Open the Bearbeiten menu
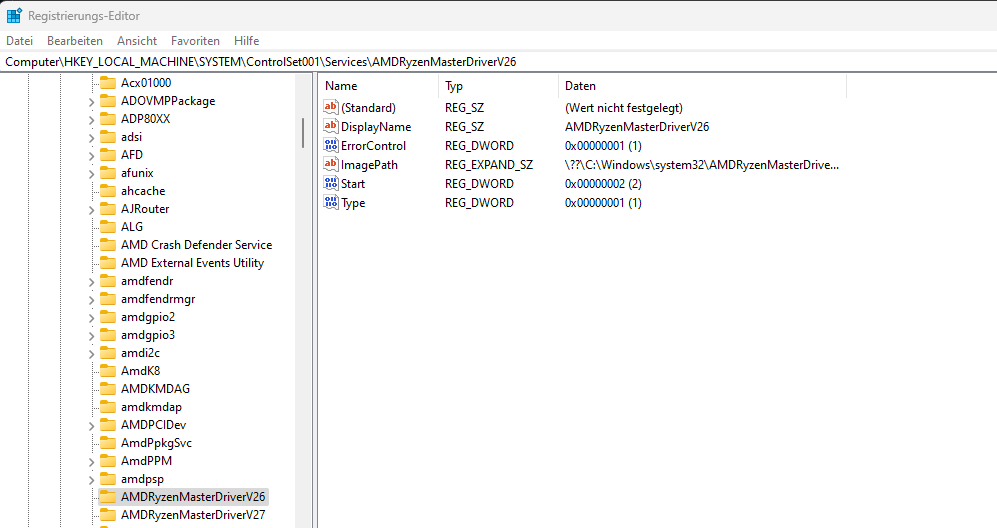This screenshot has height=528, width=997. (x=74, y=41)
